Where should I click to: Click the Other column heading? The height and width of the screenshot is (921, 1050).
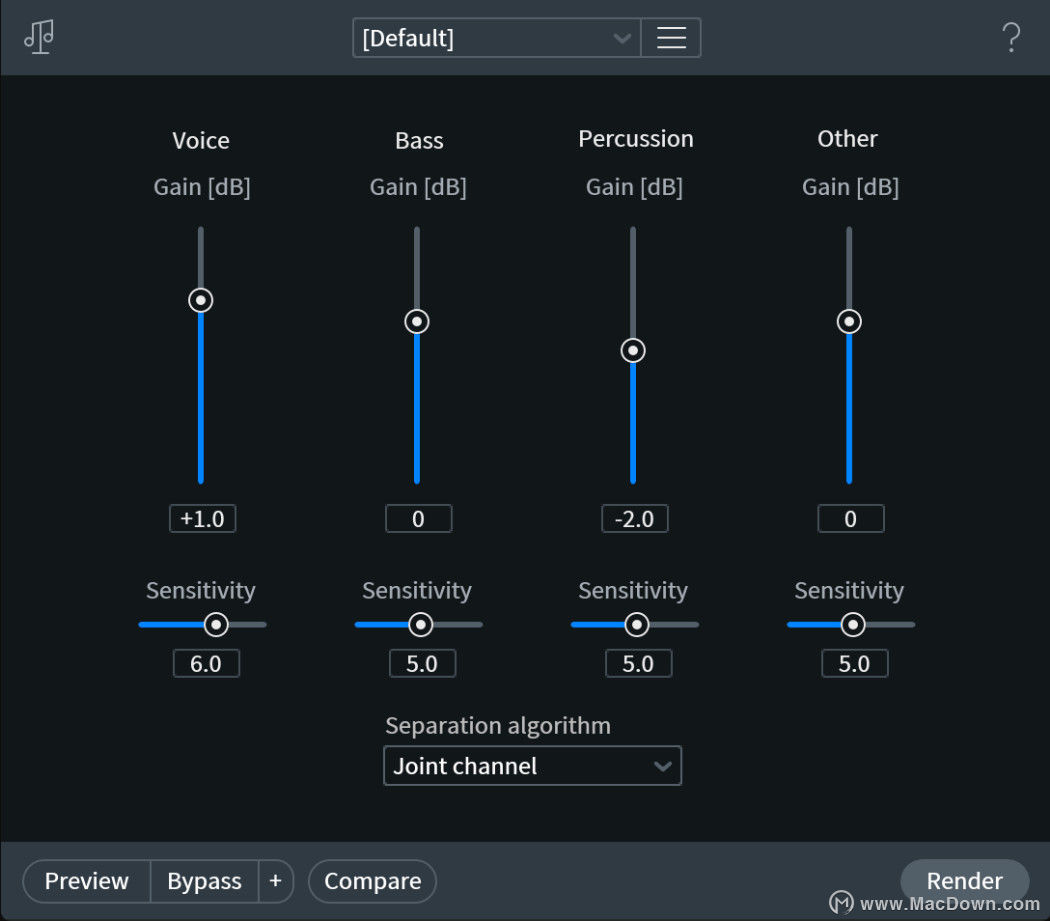coord(847,139)
